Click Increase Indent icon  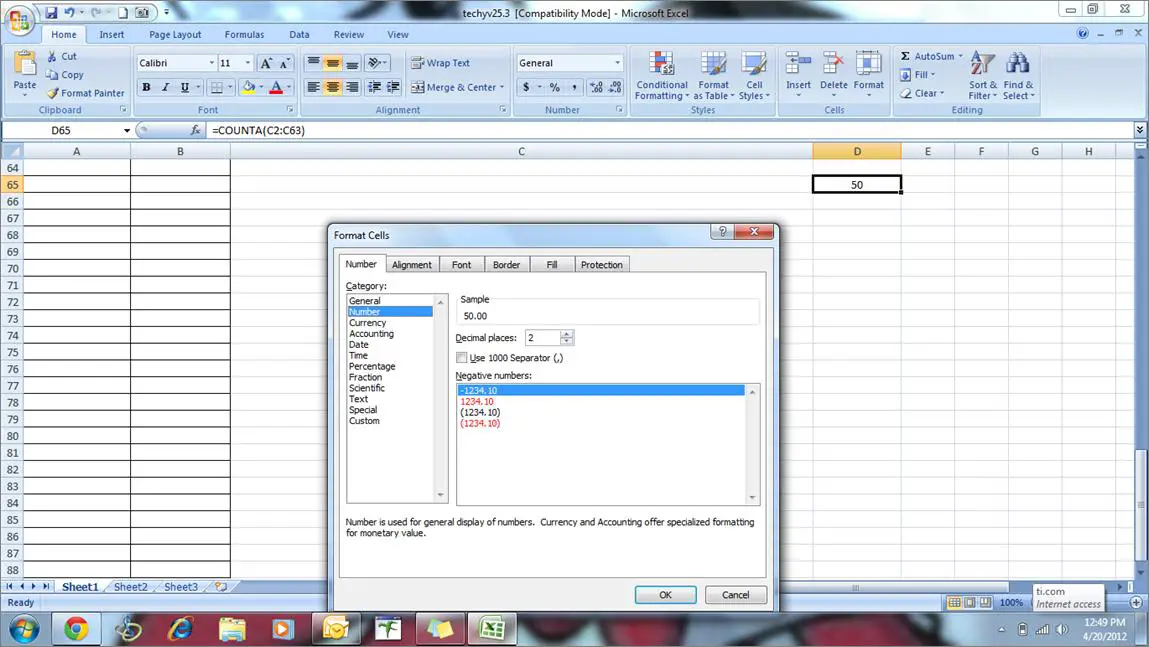click(x=394, y=87)
